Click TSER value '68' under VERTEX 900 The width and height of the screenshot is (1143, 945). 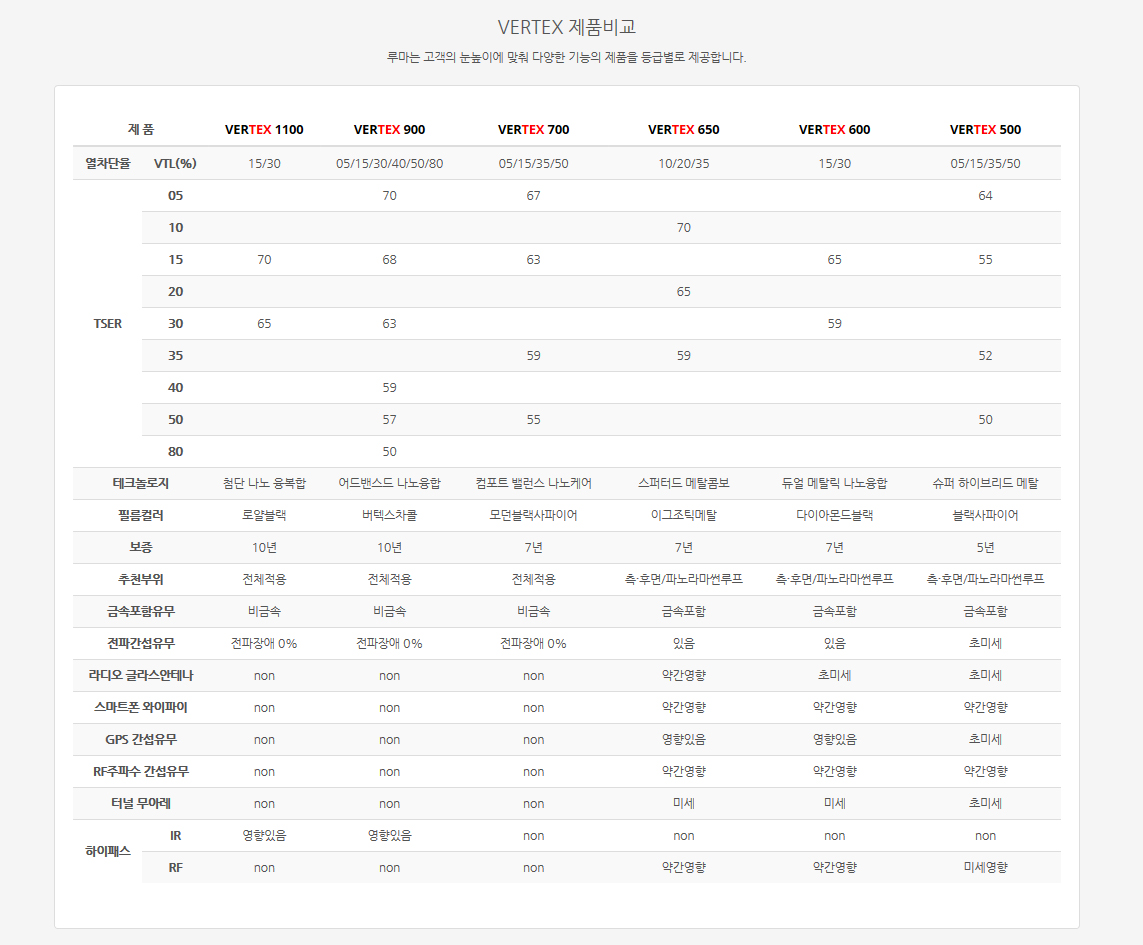389,260
